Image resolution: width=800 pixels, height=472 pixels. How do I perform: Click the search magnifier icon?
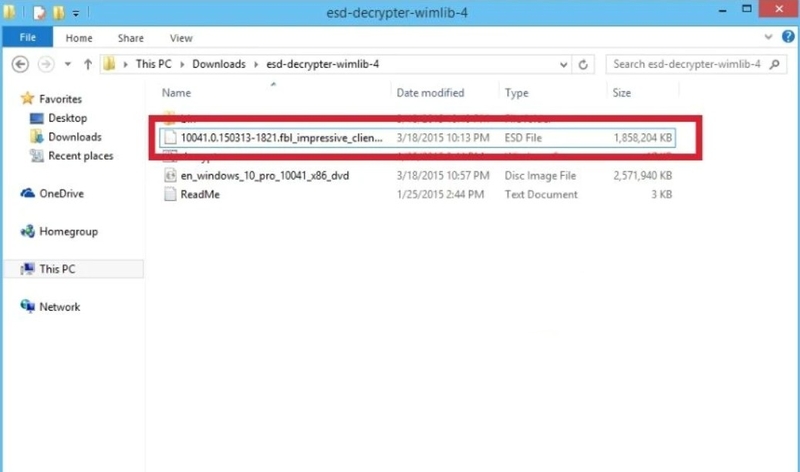[x=775, y=64]
